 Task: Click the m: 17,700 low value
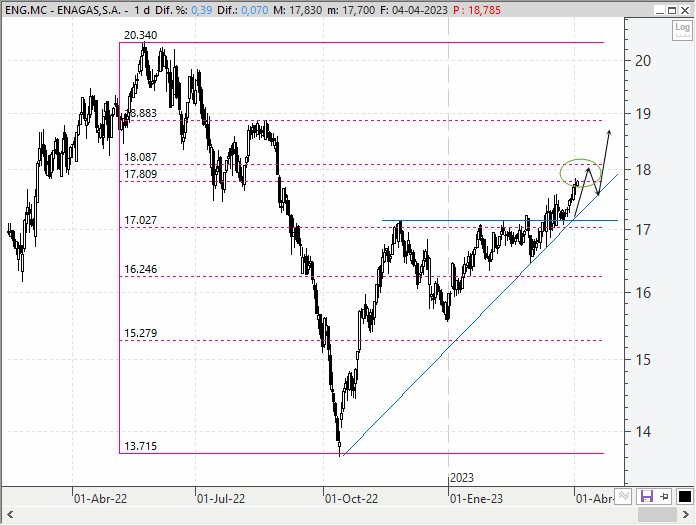pyautogui.click(x=351, y=10)
